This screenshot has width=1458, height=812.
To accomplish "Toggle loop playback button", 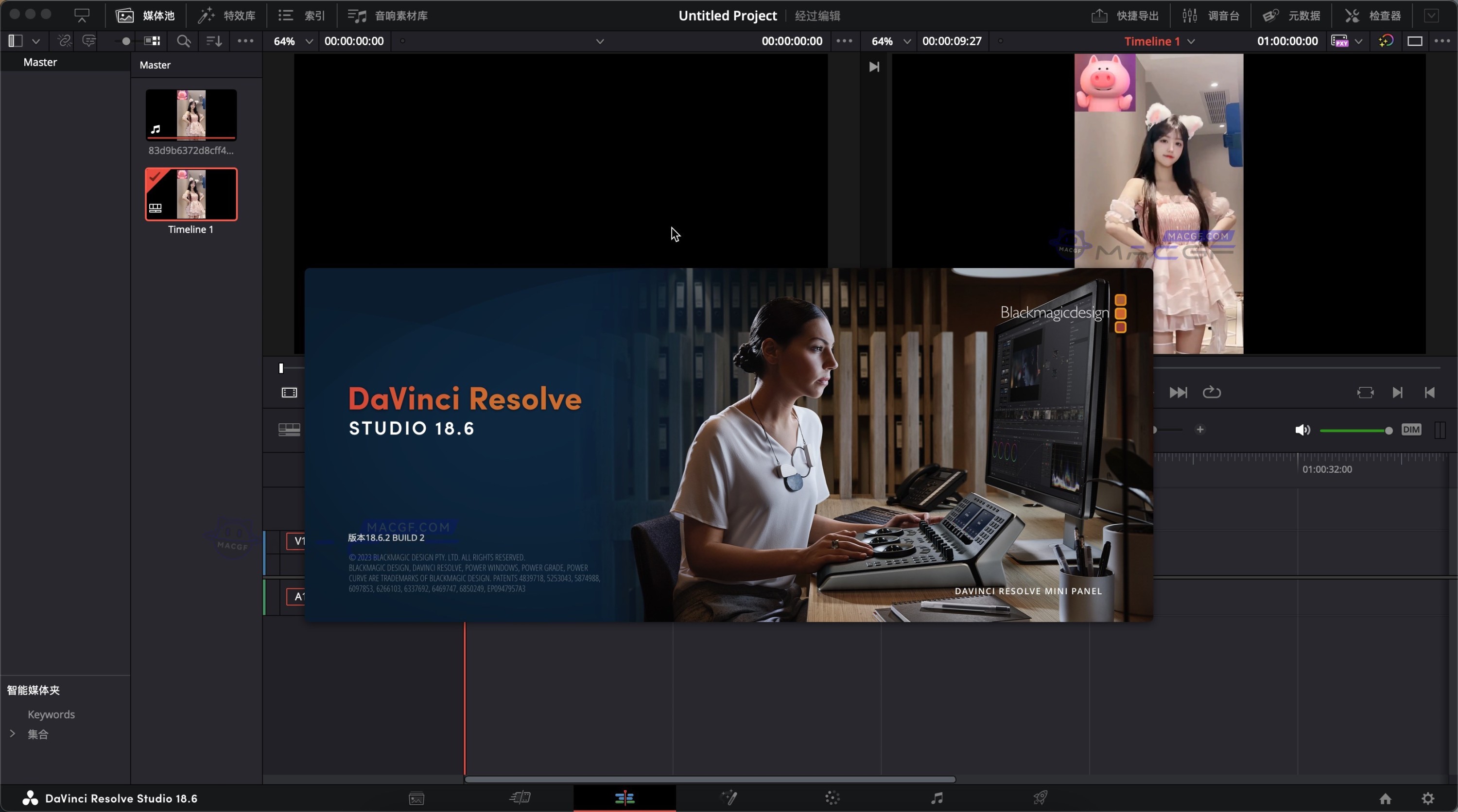I will pos(1211,392).
